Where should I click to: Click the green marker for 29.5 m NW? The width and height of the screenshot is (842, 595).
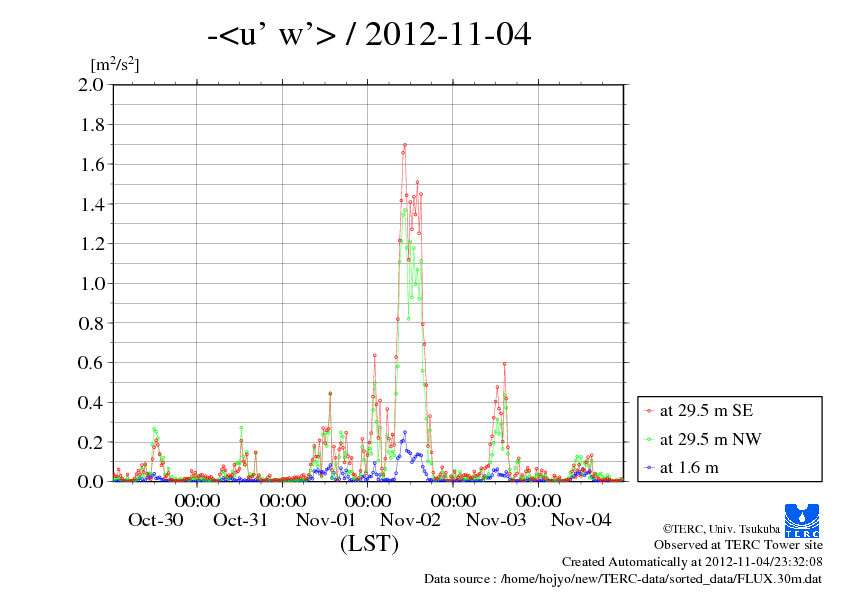tap(649, 439)
